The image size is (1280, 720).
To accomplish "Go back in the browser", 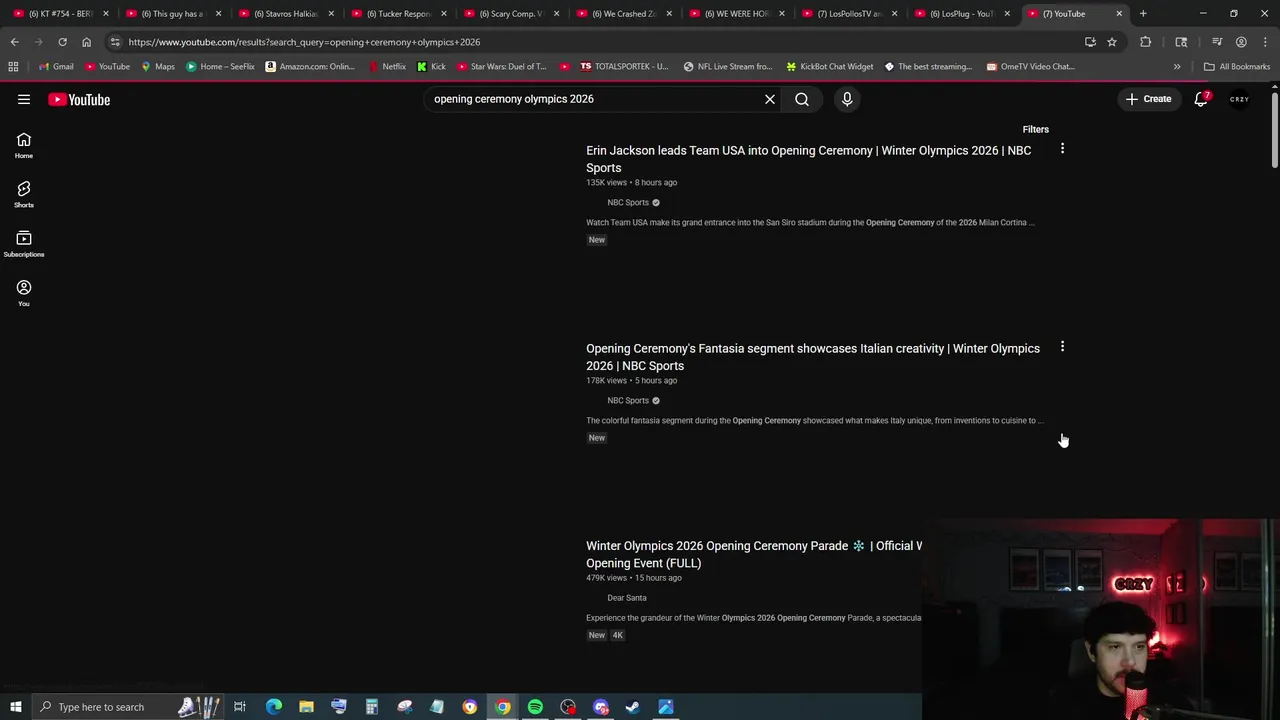I will [14, 42].
